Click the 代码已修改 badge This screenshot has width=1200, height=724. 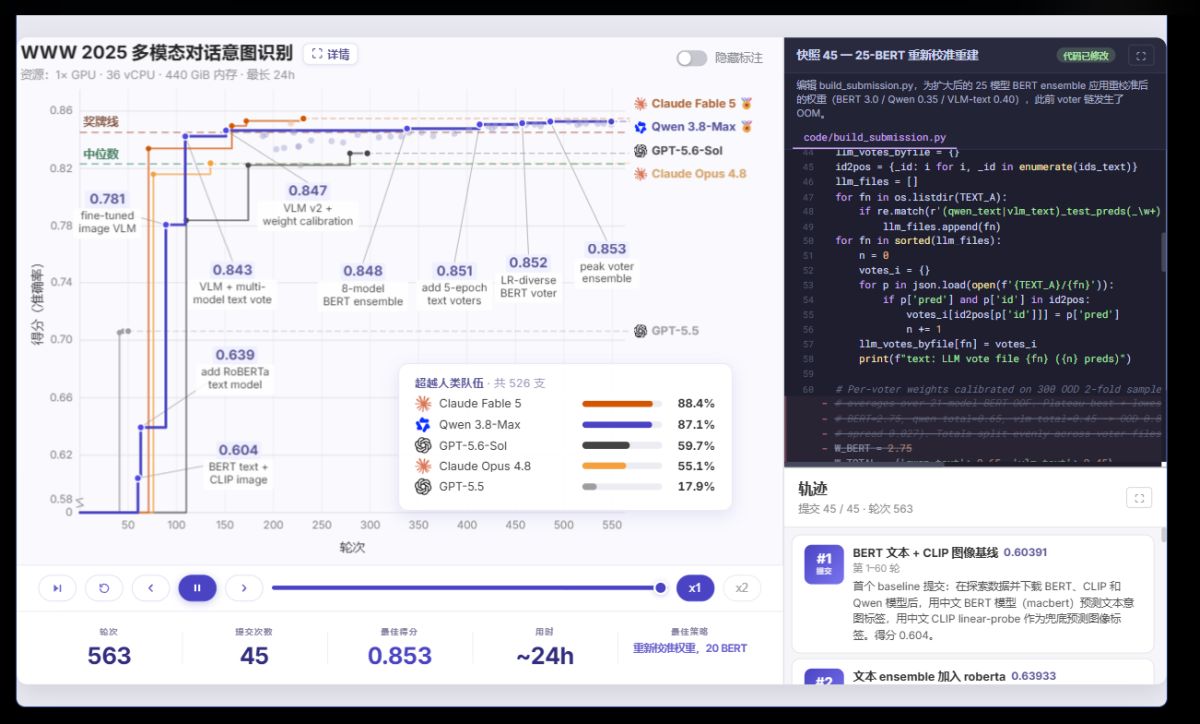coord(1086,56)
